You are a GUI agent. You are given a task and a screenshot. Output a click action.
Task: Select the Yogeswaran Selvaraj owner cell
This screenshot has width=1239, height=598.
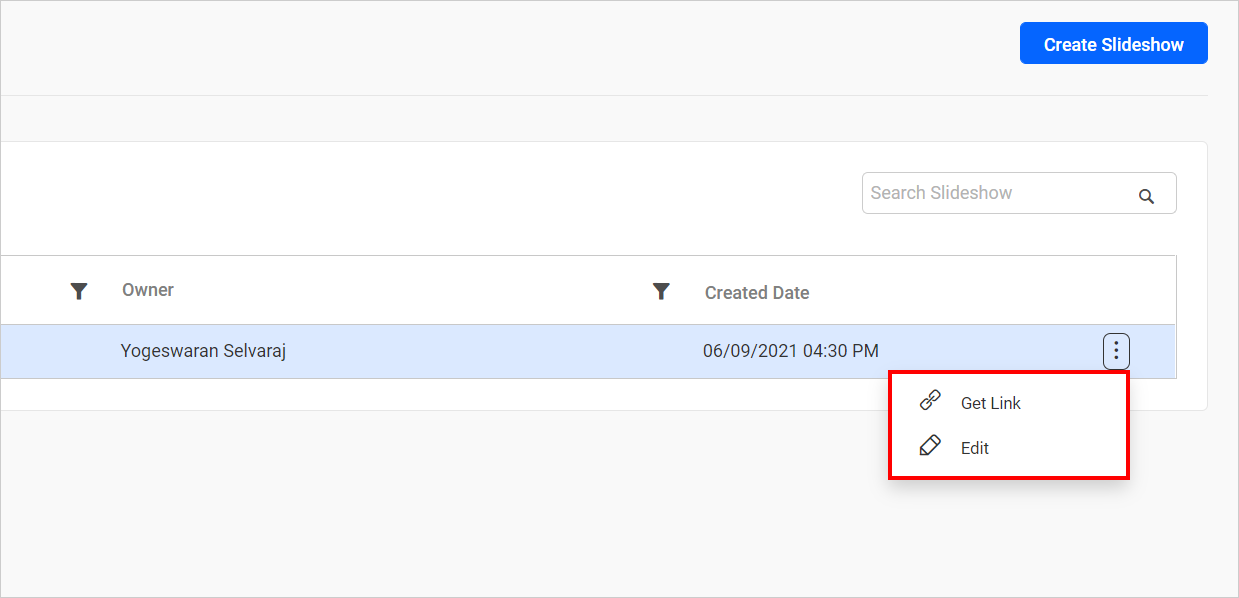point(203,351)
